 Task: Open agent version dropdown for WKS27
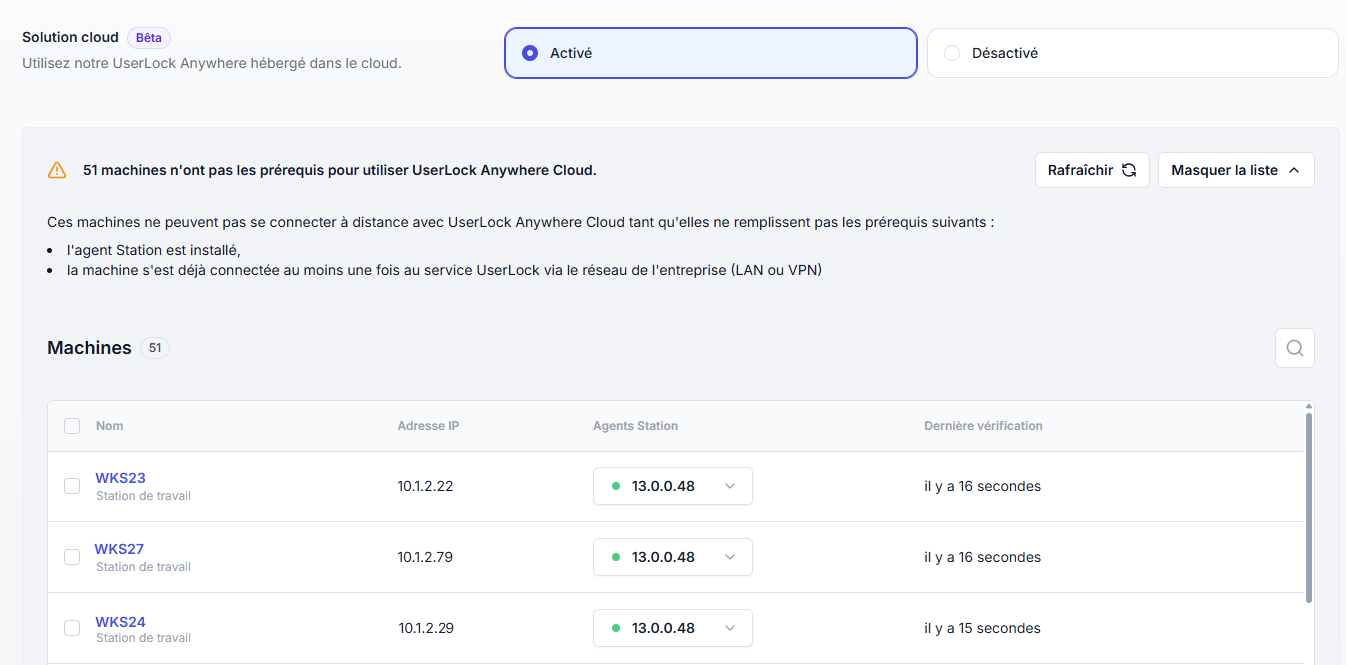click(729, 557)
